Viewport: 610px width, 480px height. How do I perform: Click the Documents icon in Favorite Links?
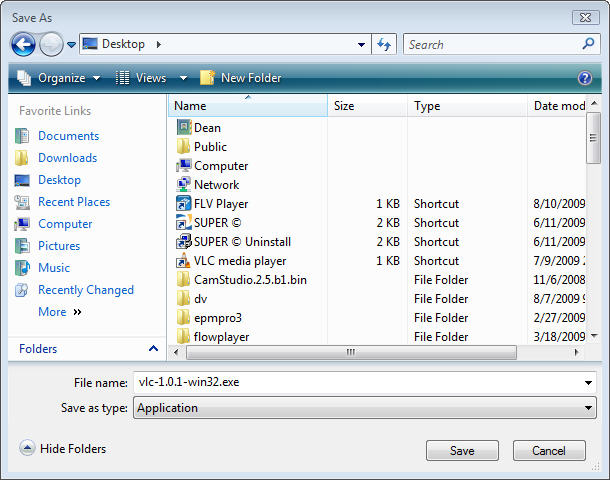22,136
